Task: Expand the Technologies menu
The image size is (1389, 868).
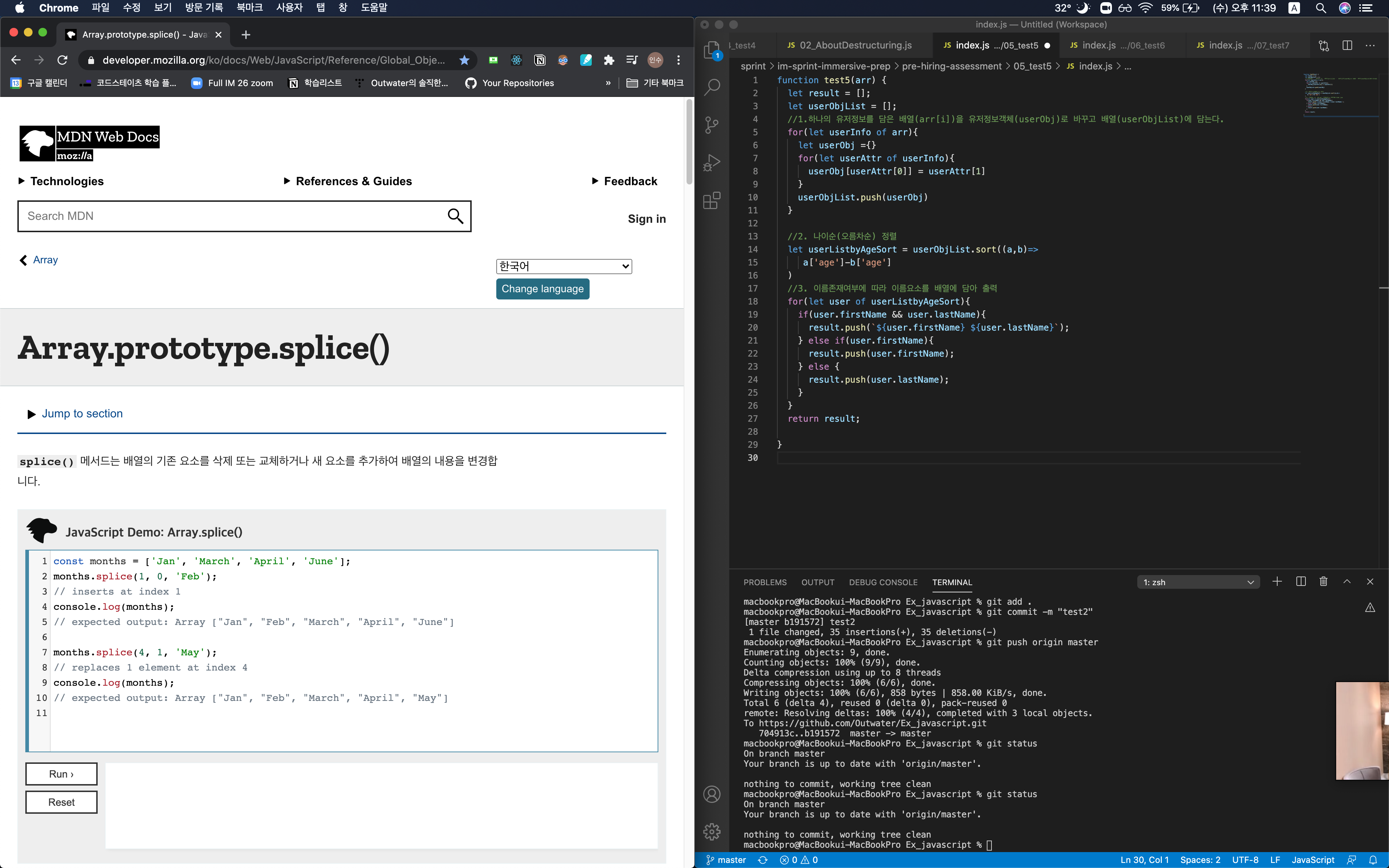Action: point(61,182)
